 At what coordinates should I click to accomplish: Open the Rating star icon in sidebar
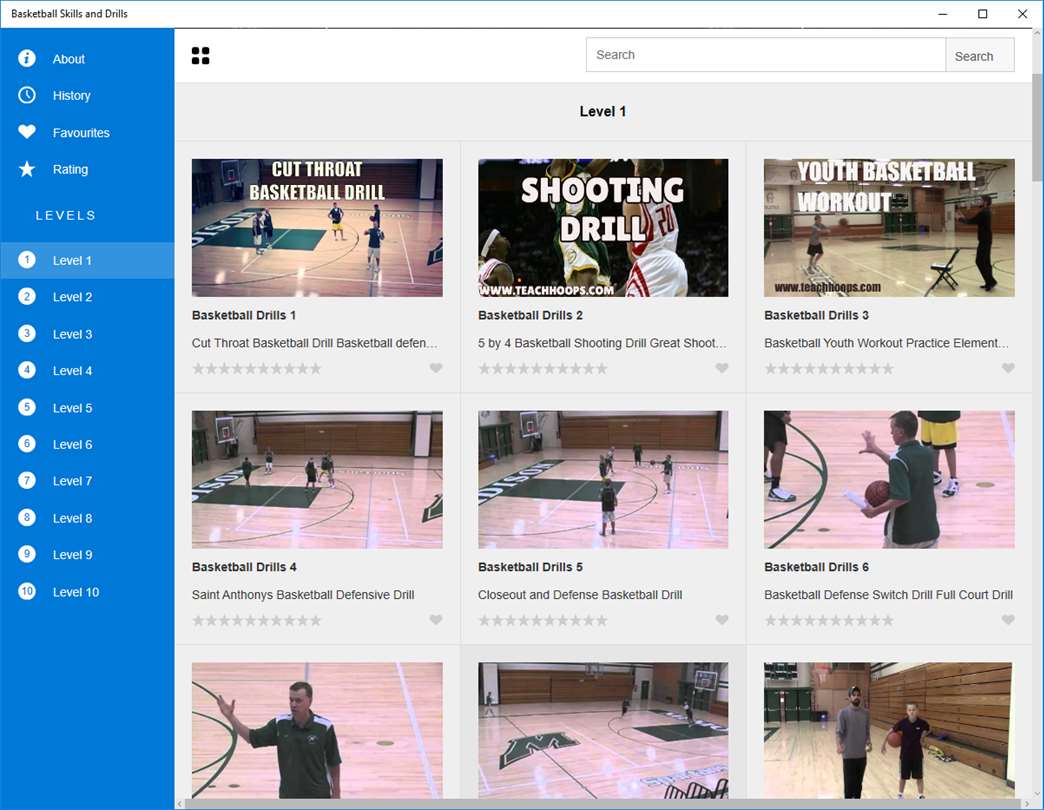27,169
